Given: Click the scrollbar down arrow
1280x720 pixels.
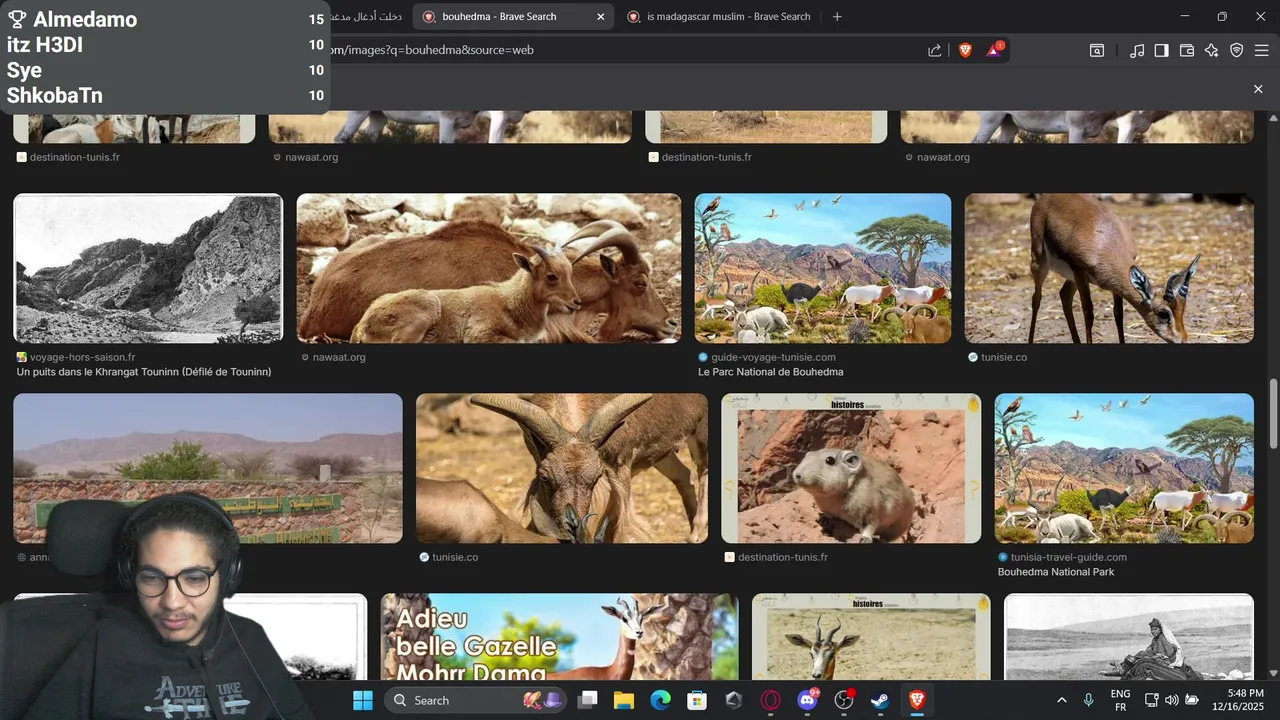Looking at the screenshot, I should tap(1273, 673).
